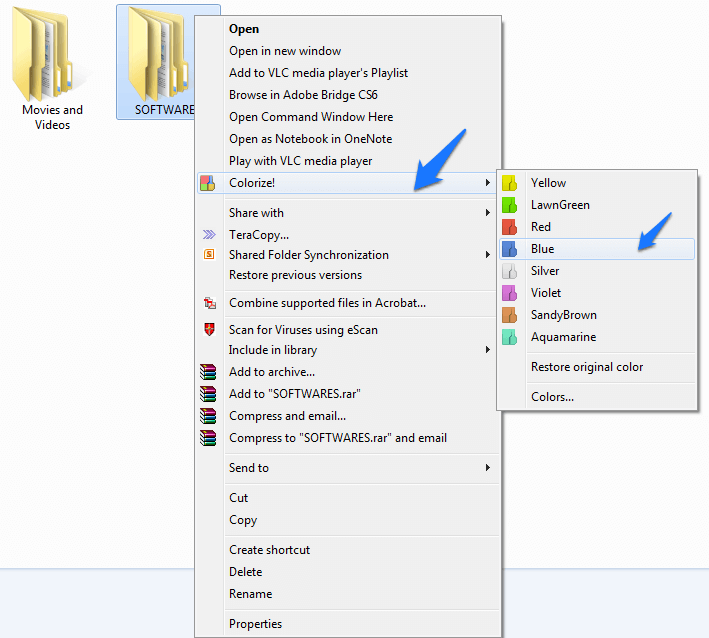Select Rename from the menu
The height and width of the screenshot is (638, 709).
(x=348, y=594)
